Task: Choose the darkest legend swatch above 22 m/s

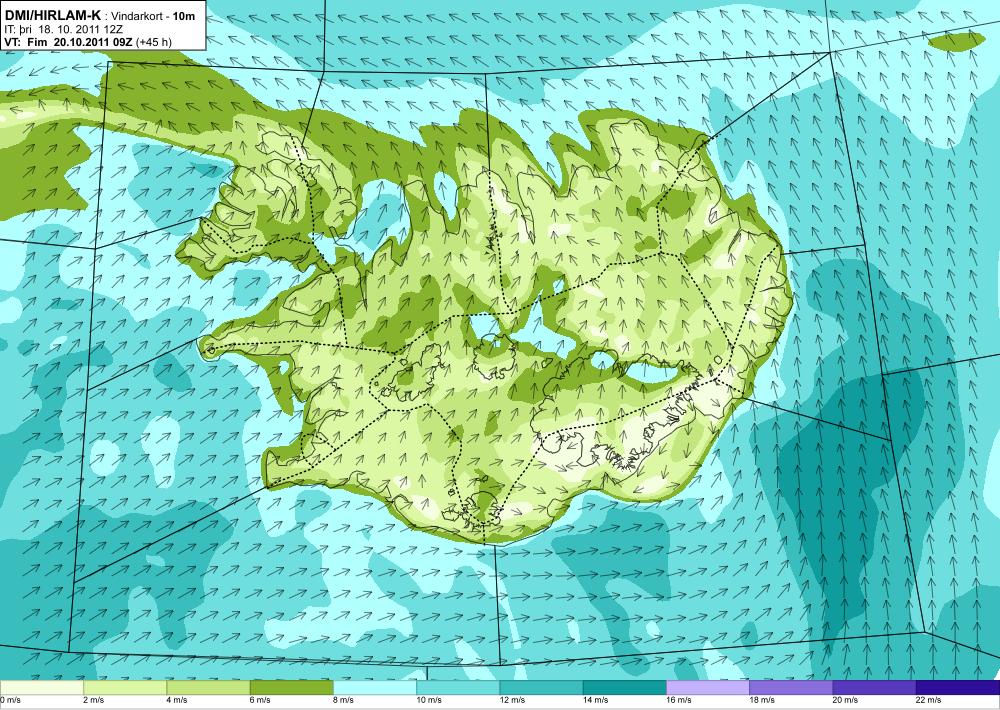Action: click(958, 688)
